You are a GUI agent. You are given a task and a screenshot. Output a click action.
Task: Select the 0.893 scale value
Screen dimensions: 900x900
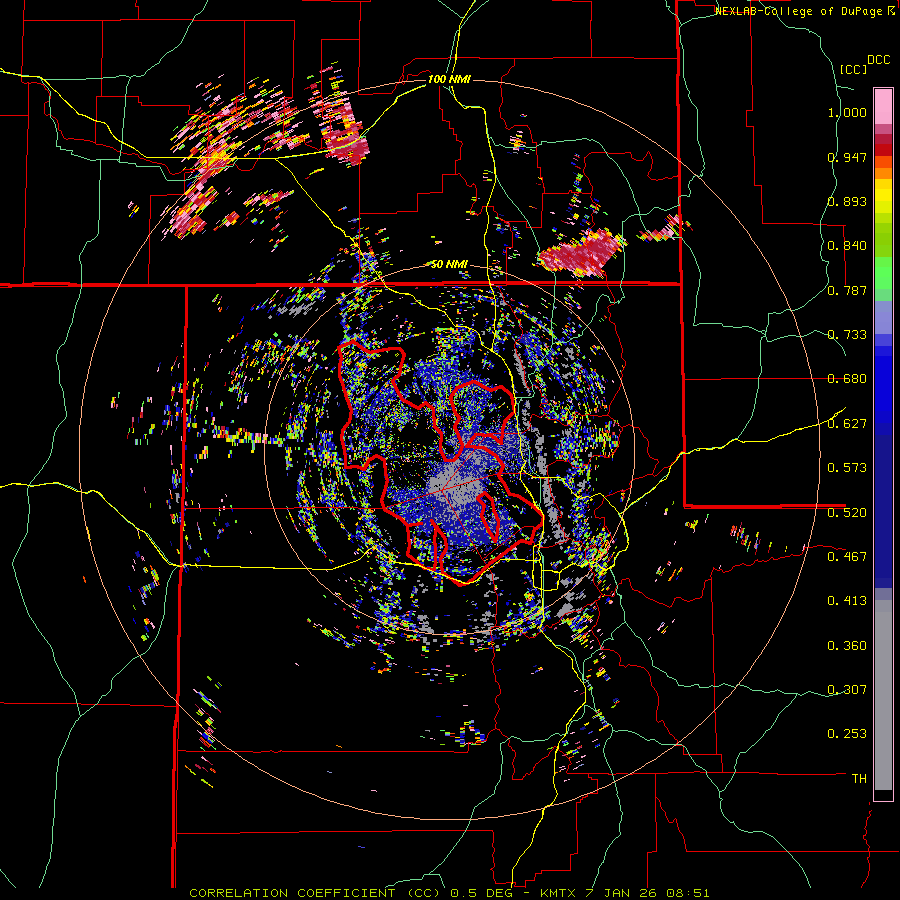(847, 201)
